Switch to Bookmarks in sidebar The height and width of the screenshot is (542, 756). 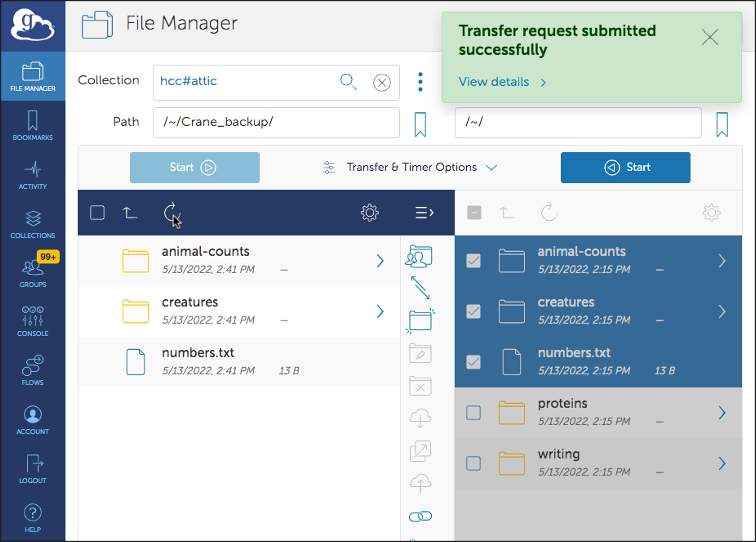tap(32, 126)
